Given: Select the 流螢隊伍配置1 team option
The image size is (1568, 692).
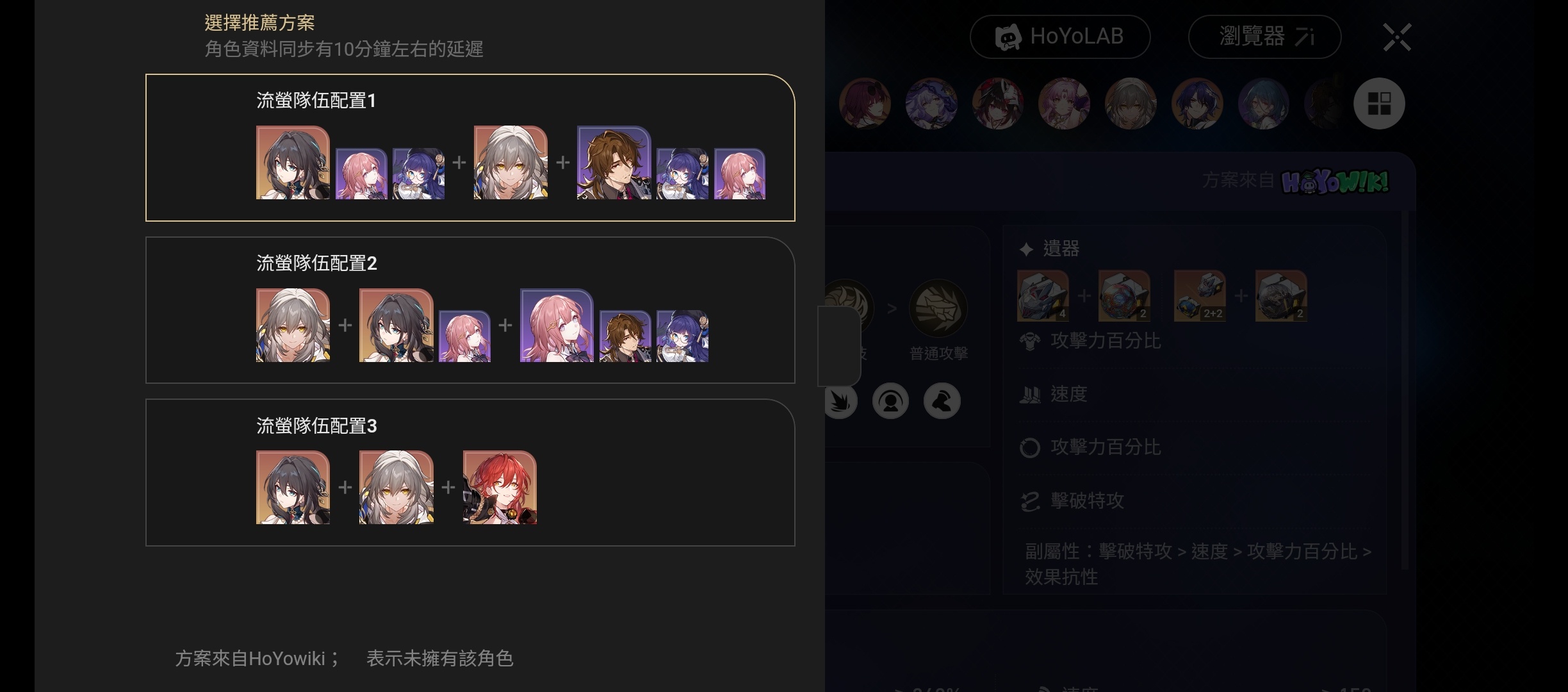Looking at the screenshot, I should pos(470,148).
